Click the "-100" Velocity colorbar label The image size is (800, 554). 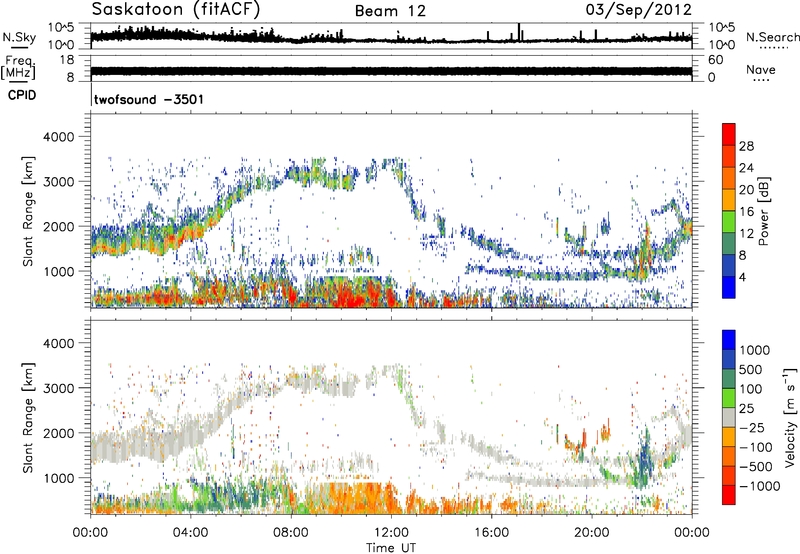tap(756, 447)
